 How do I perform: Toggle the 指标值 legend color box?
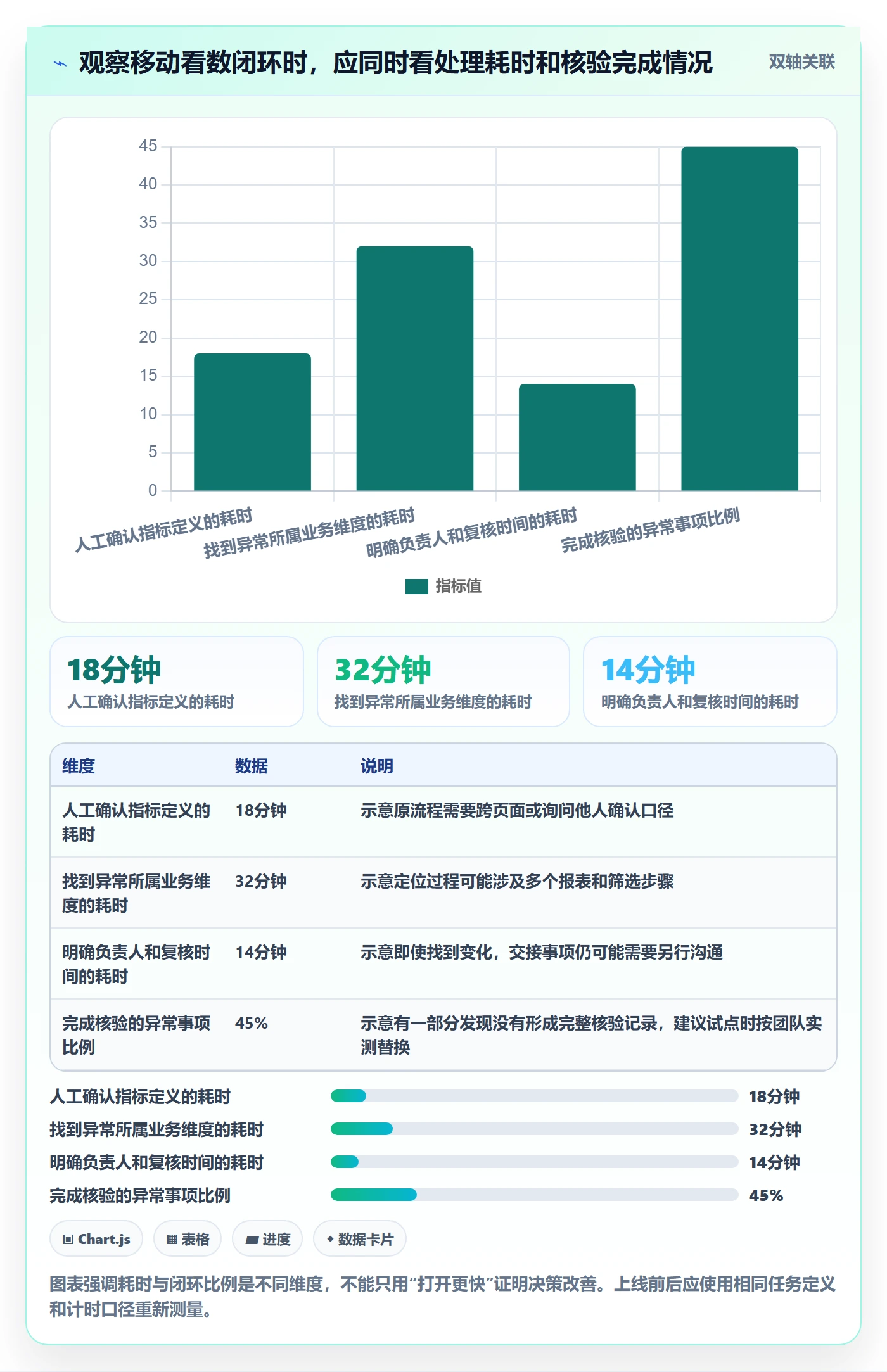(416, 586)
